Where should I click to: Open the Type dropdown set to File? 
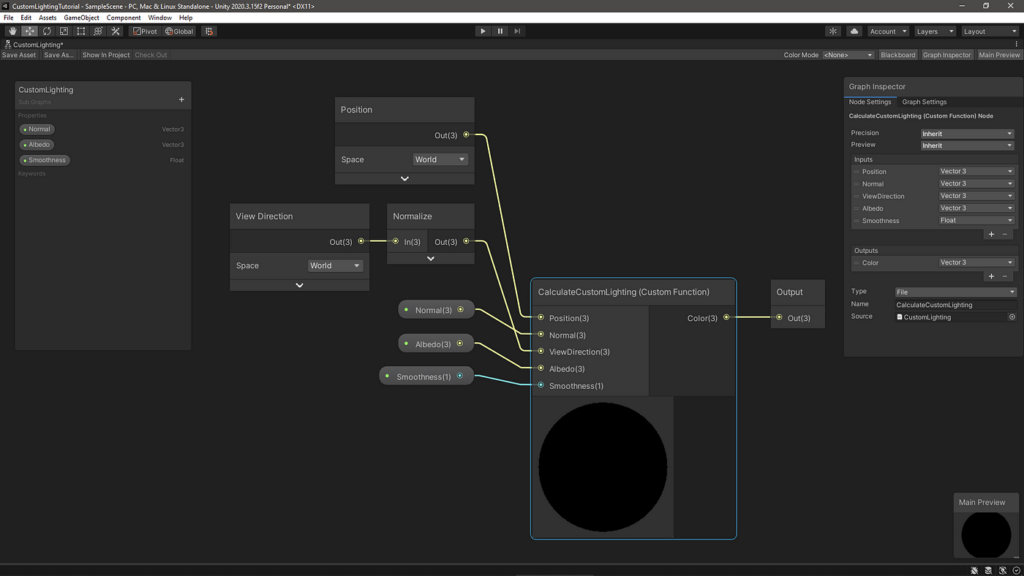coord(954,292)
